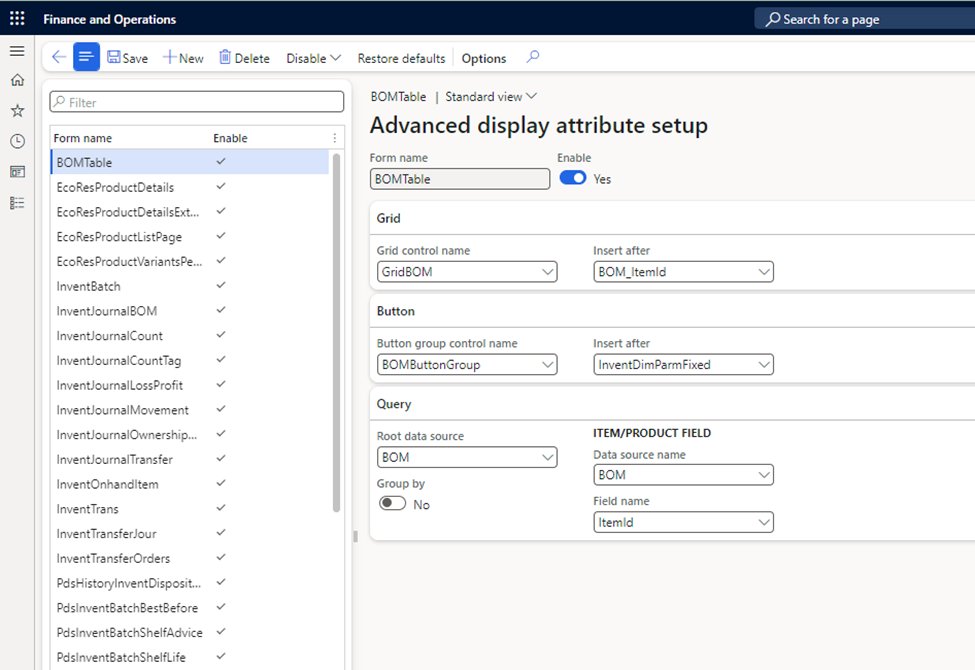Open the Options menu

(x=484, y=58)
